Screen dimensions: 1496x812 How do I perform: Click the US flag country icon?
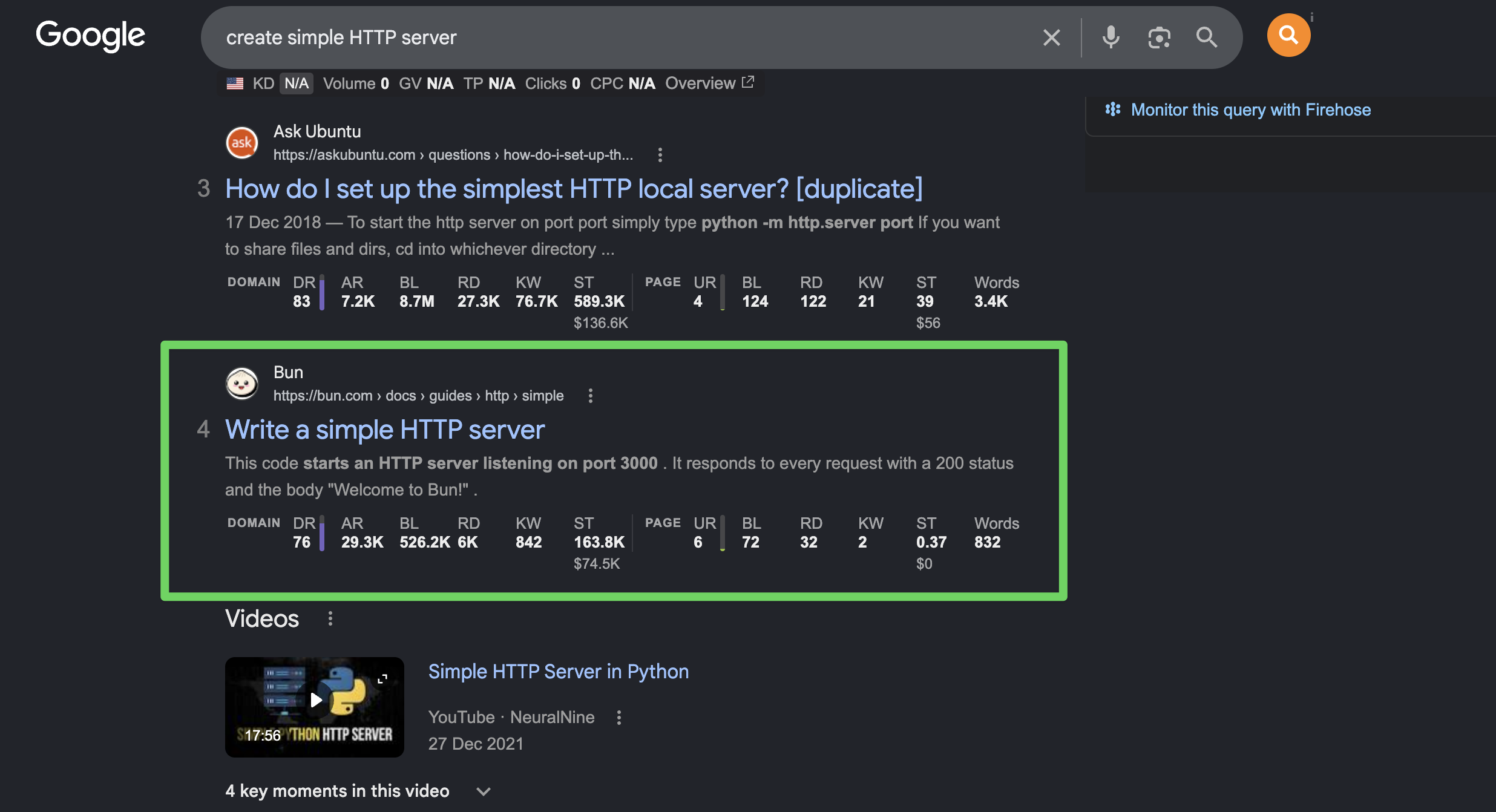coord(235,83)
